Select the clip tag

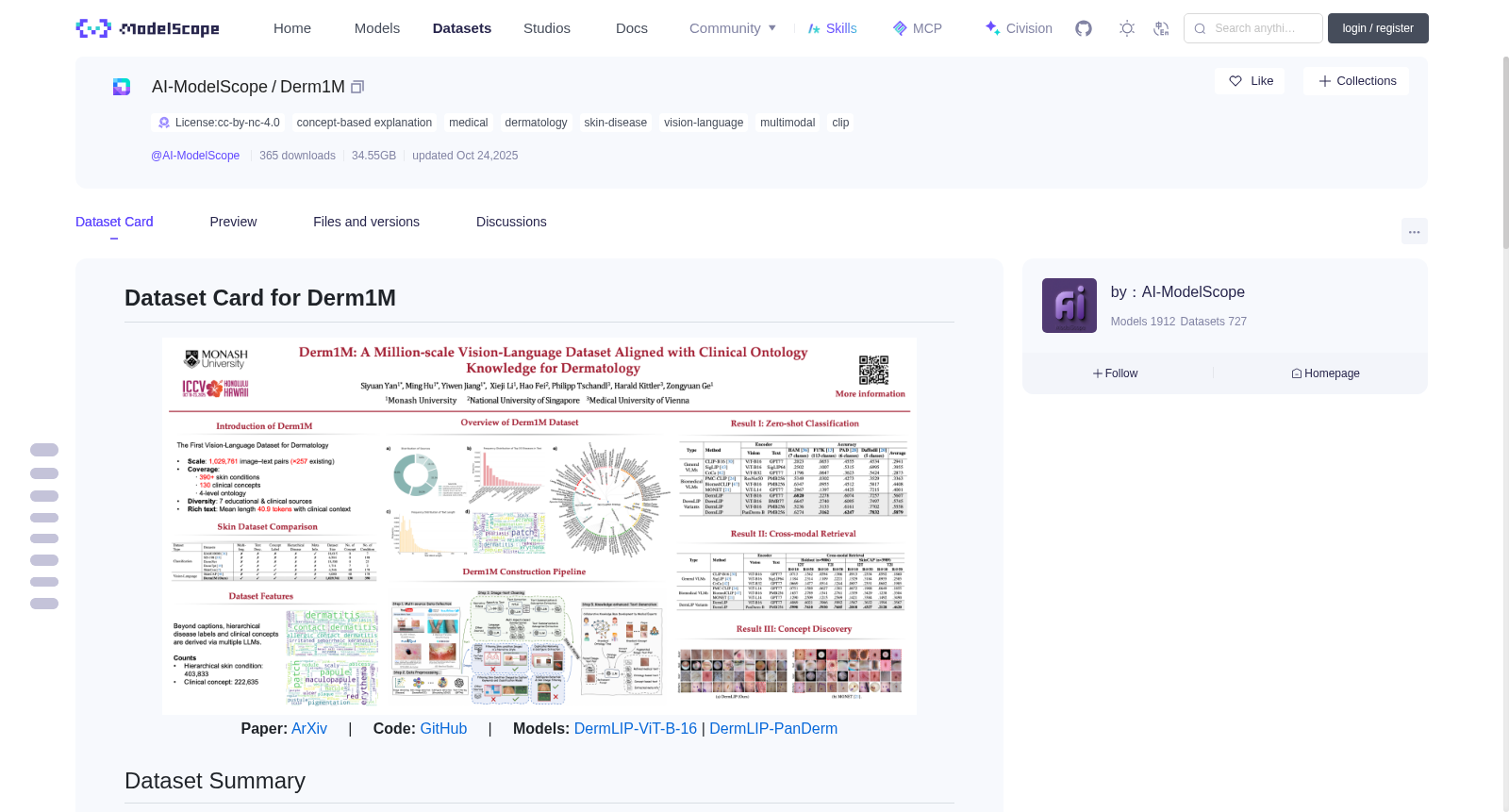pos(840,123)
